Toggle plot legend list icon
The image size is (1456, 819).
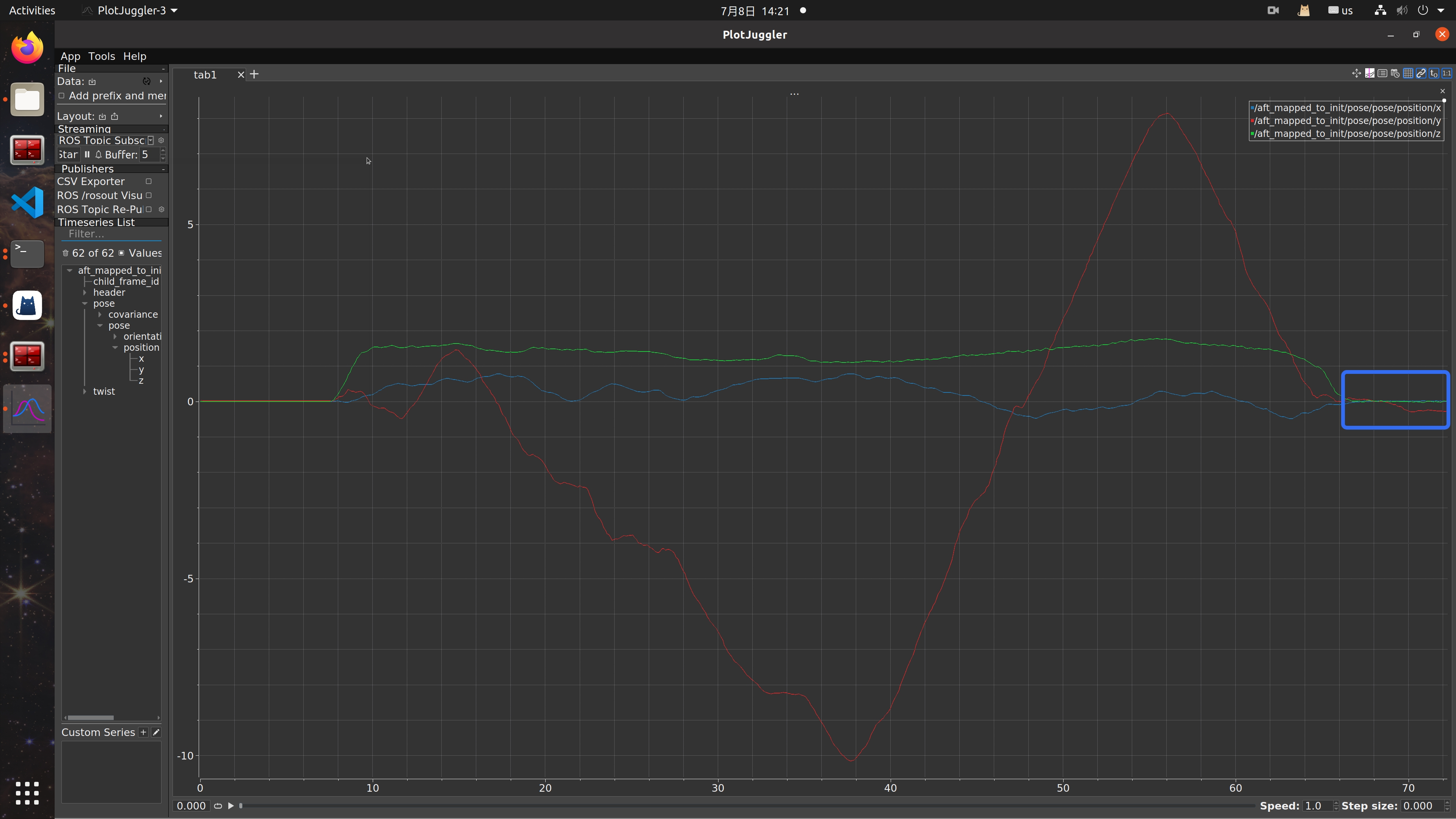(1382, 74)
